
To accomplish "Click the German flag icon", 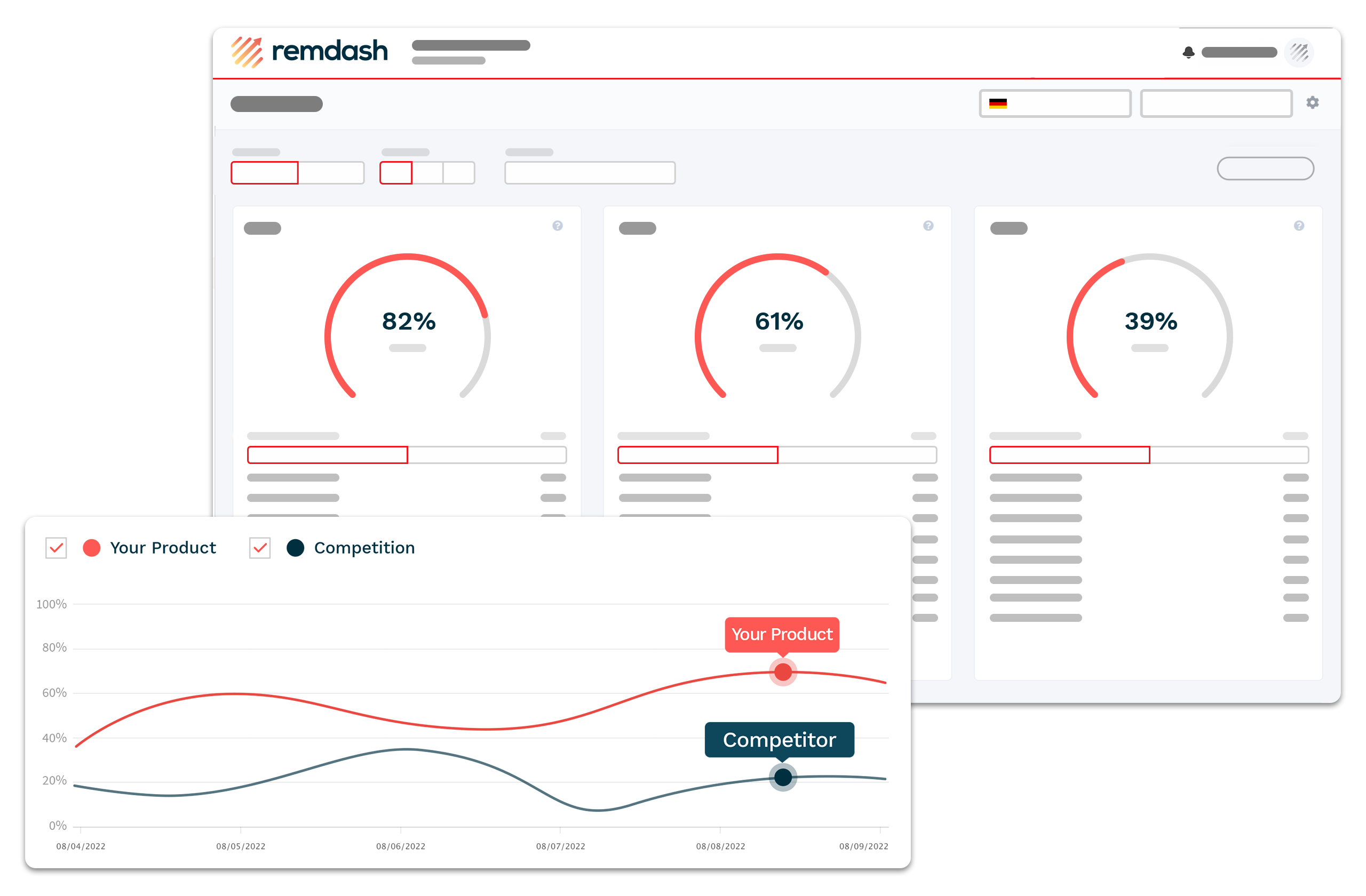I will pyautogui.click(x=997, y=103).
